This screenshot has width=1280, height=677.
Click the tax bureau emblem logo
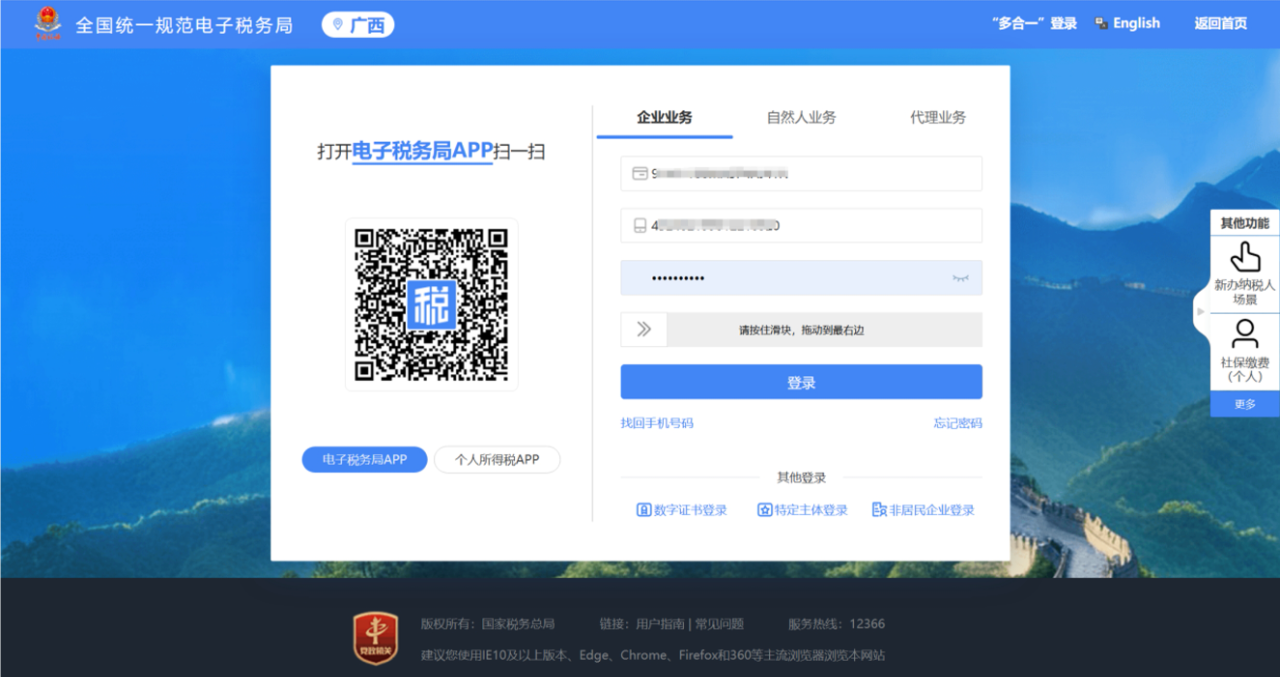click(47, 24)
